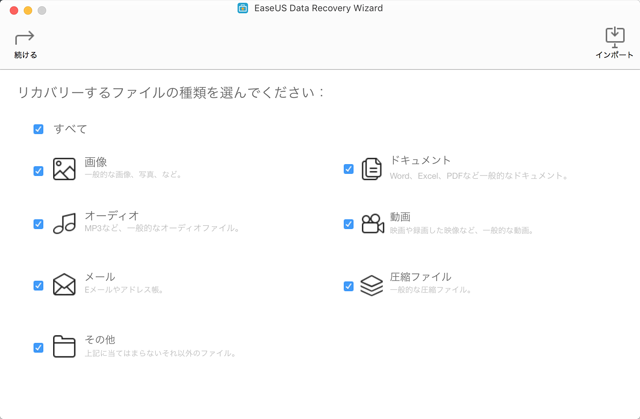
Task: Toggle the 画像 checkbox
Action: click(x=38, y=171)
